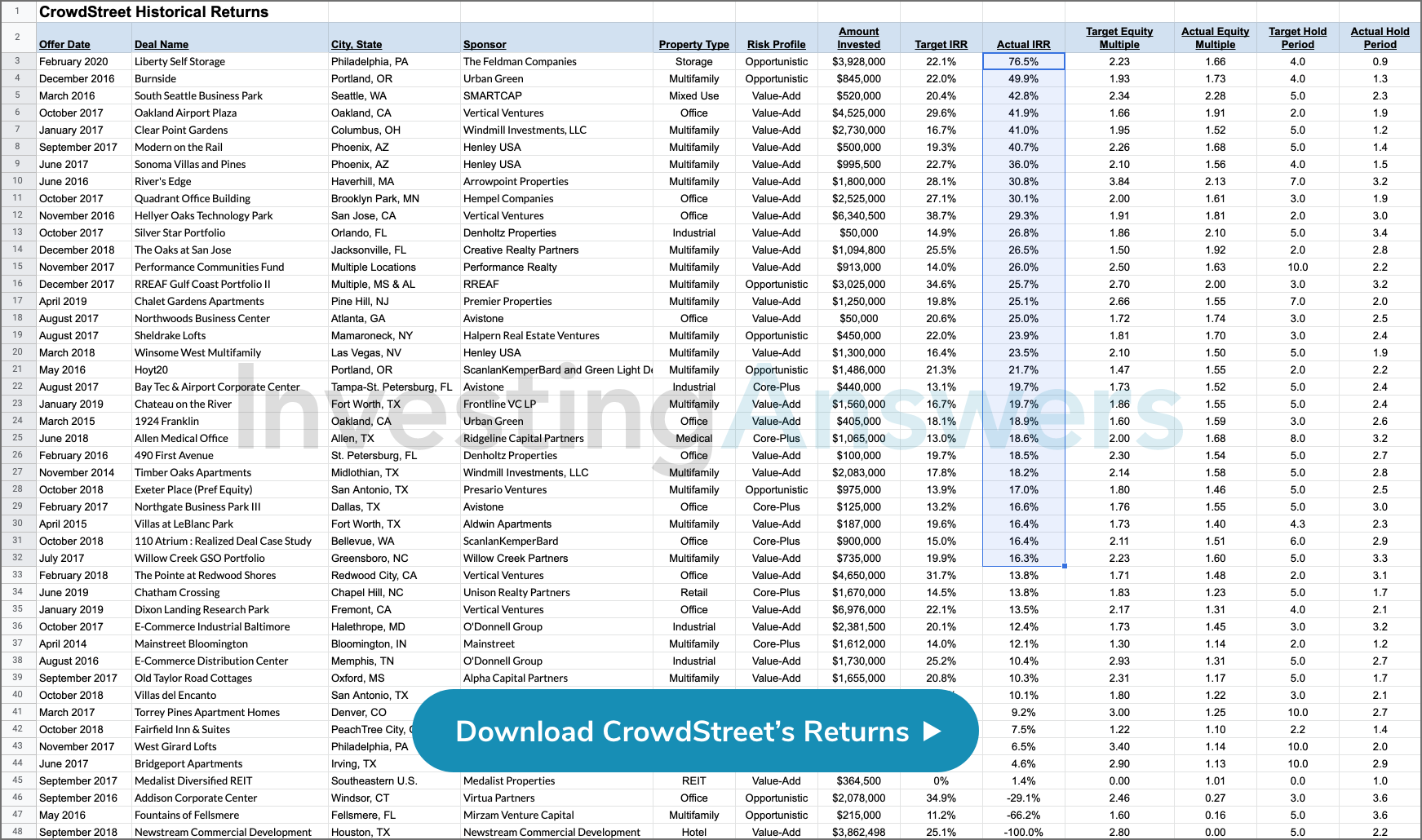Click the Retail property type cell
1422x840 pixels.
coord(694,592)
